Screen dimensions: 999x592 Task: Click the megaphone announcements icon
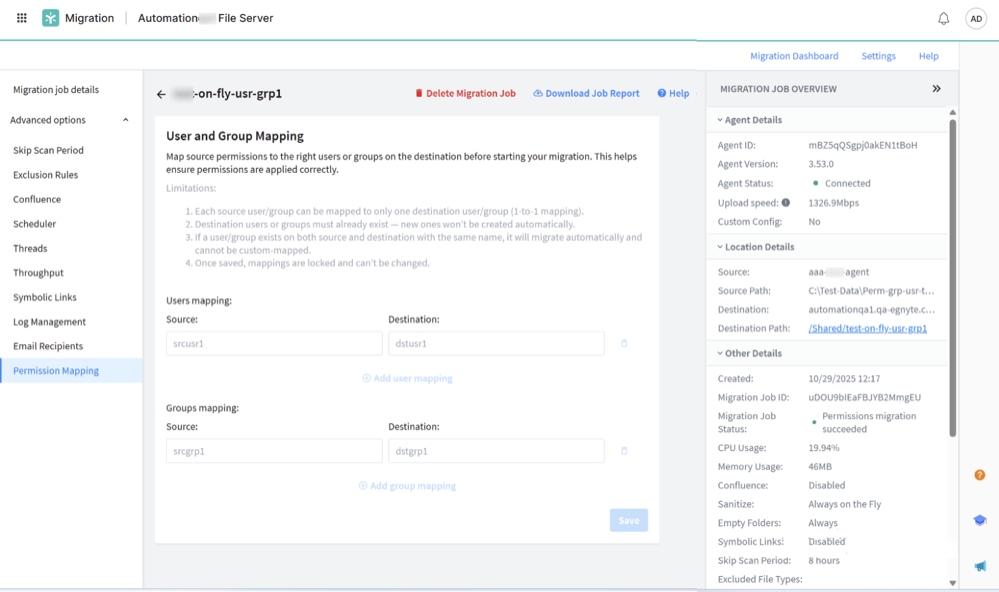(979, 566)
